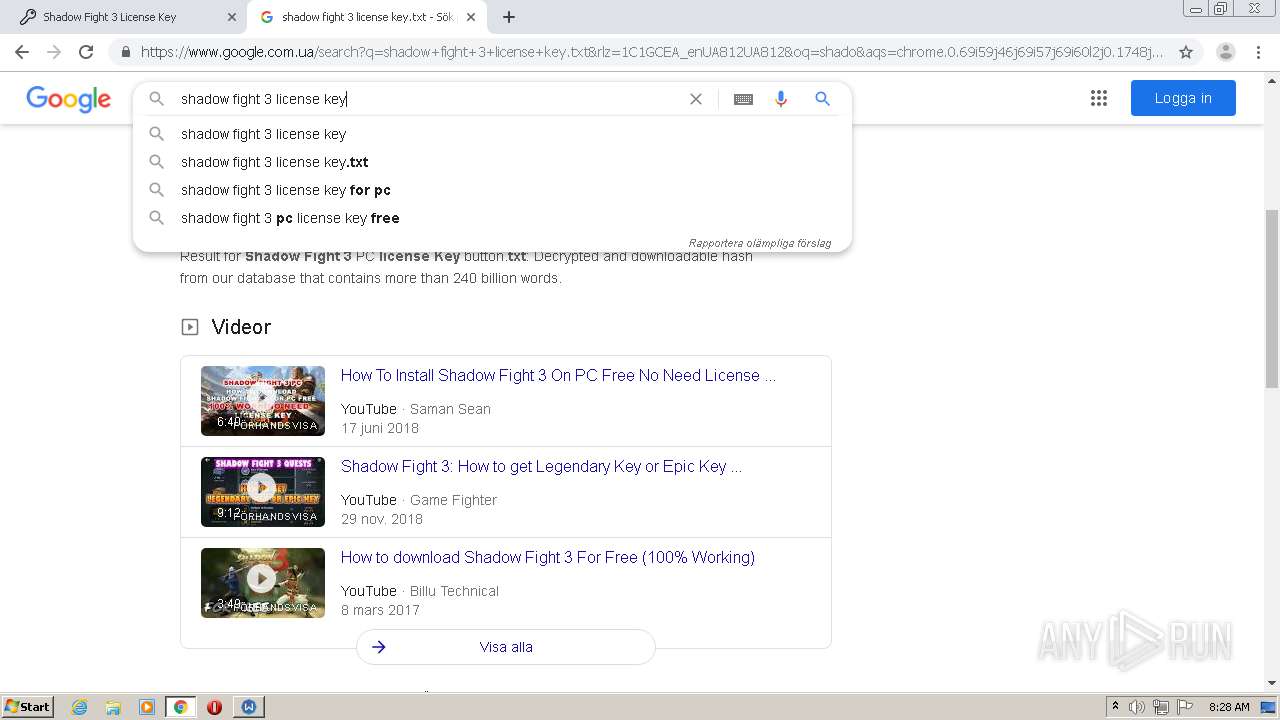This screenshot has width=1280, height=720.
Task: Open Windows Explorer folder from taskbar
Action: point(113,707)
